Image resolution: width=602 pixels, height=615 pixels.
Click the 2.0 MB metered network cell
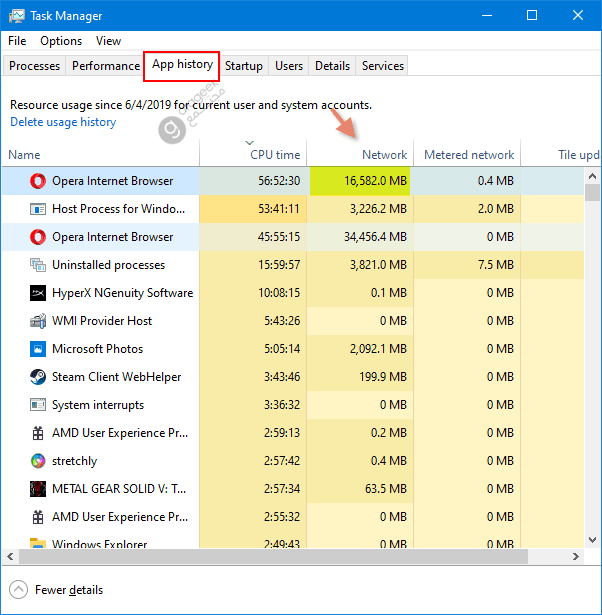point(467,209)
